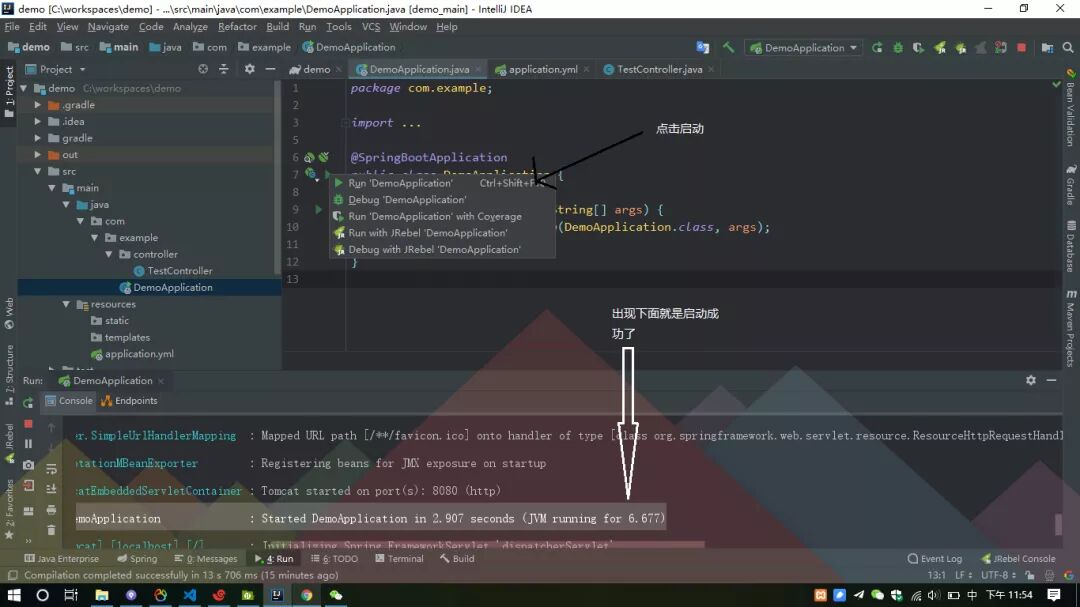1080x607 pixels.
Task: Open the DemoApplication run configuration dropdown
Action: click(804, 48)
